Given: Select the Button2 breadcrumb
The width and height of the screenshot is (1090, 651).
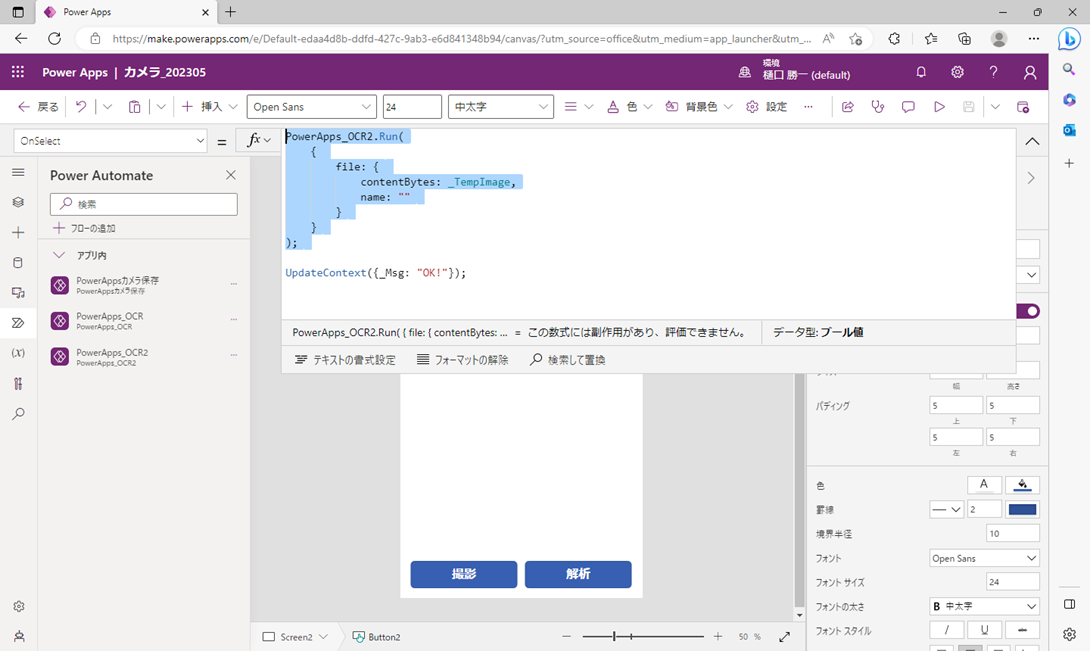Looking at the screenshot, I should point(376,636).
